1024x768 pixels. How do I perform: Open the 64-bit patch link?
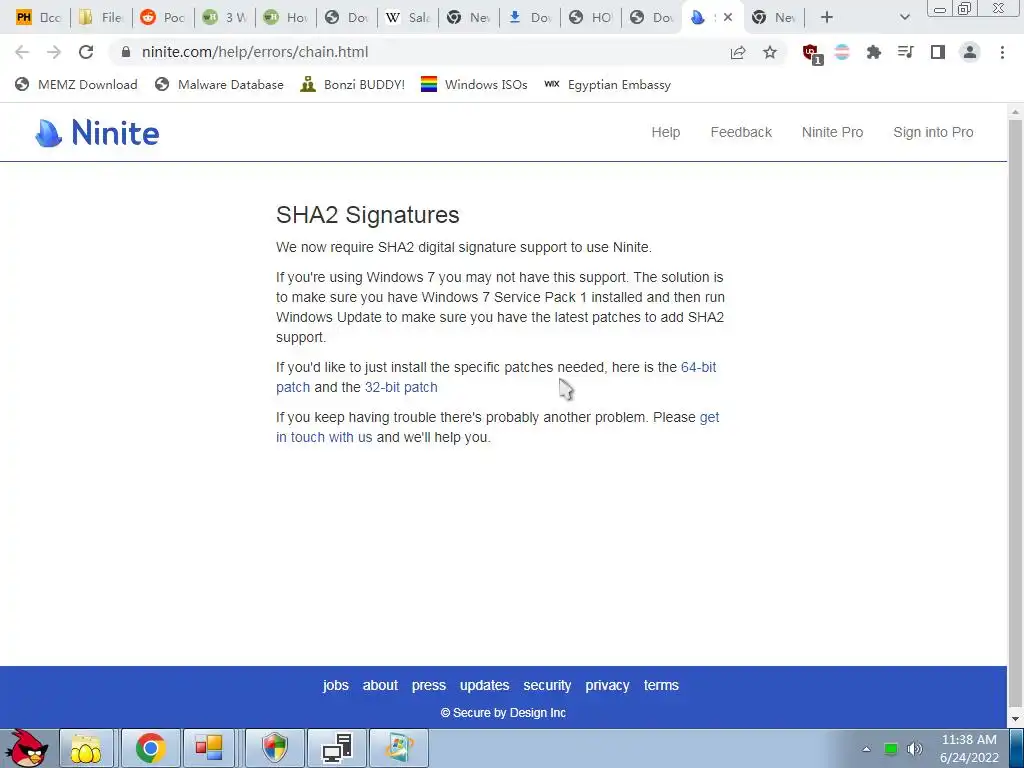pos(698,367)
